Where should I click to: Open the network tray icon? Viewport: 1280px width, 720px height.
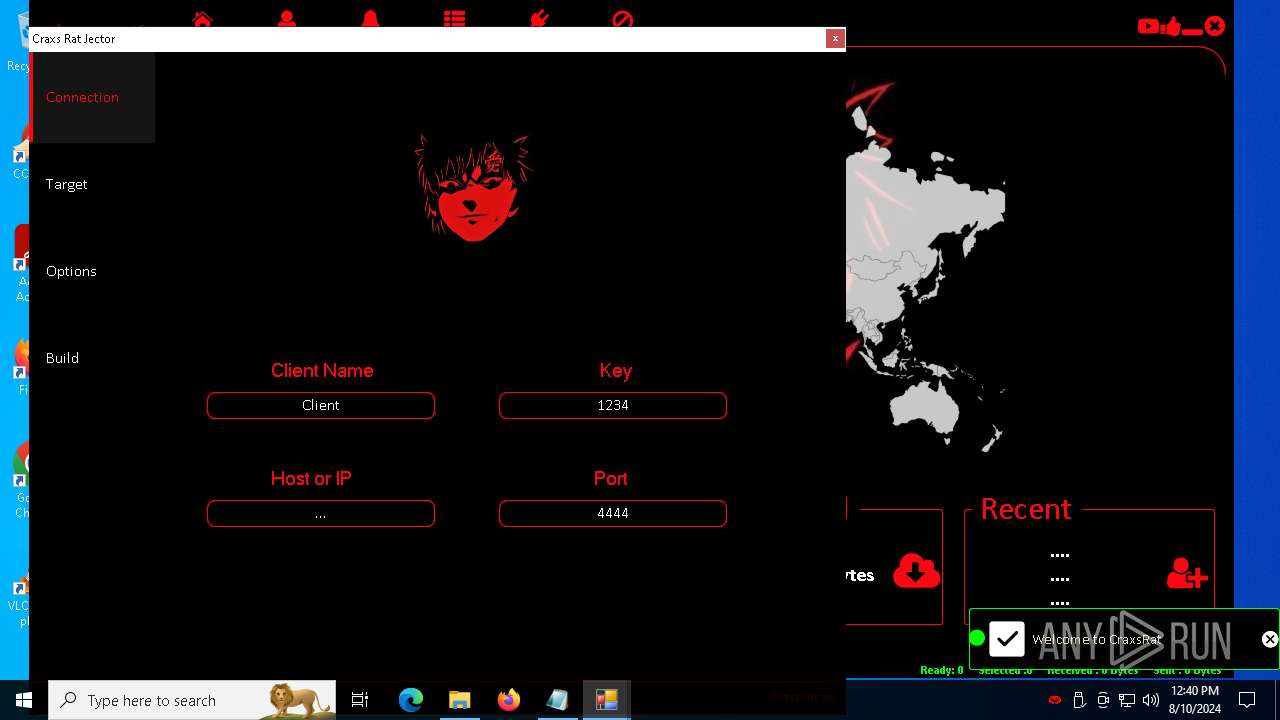[1127, 700]
